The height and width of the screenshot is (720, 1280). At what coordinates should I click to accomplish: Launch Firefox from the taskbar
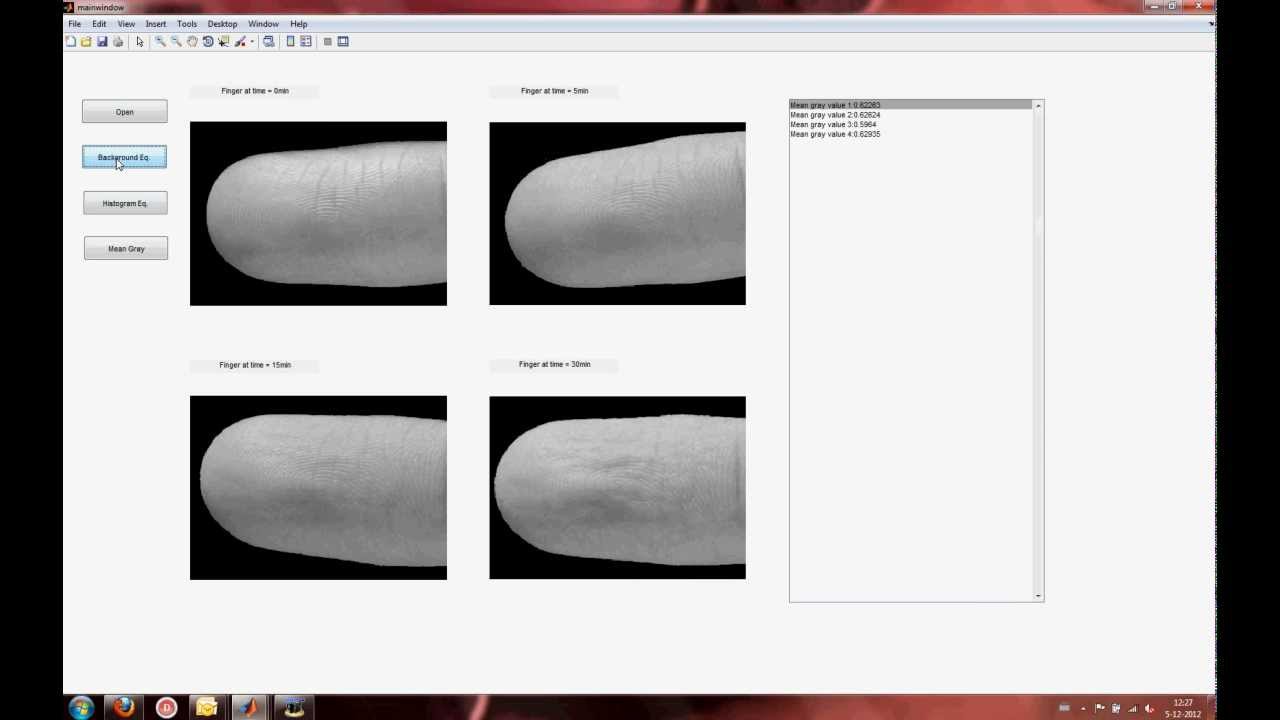pyautogui.click(x=124, y=708)
